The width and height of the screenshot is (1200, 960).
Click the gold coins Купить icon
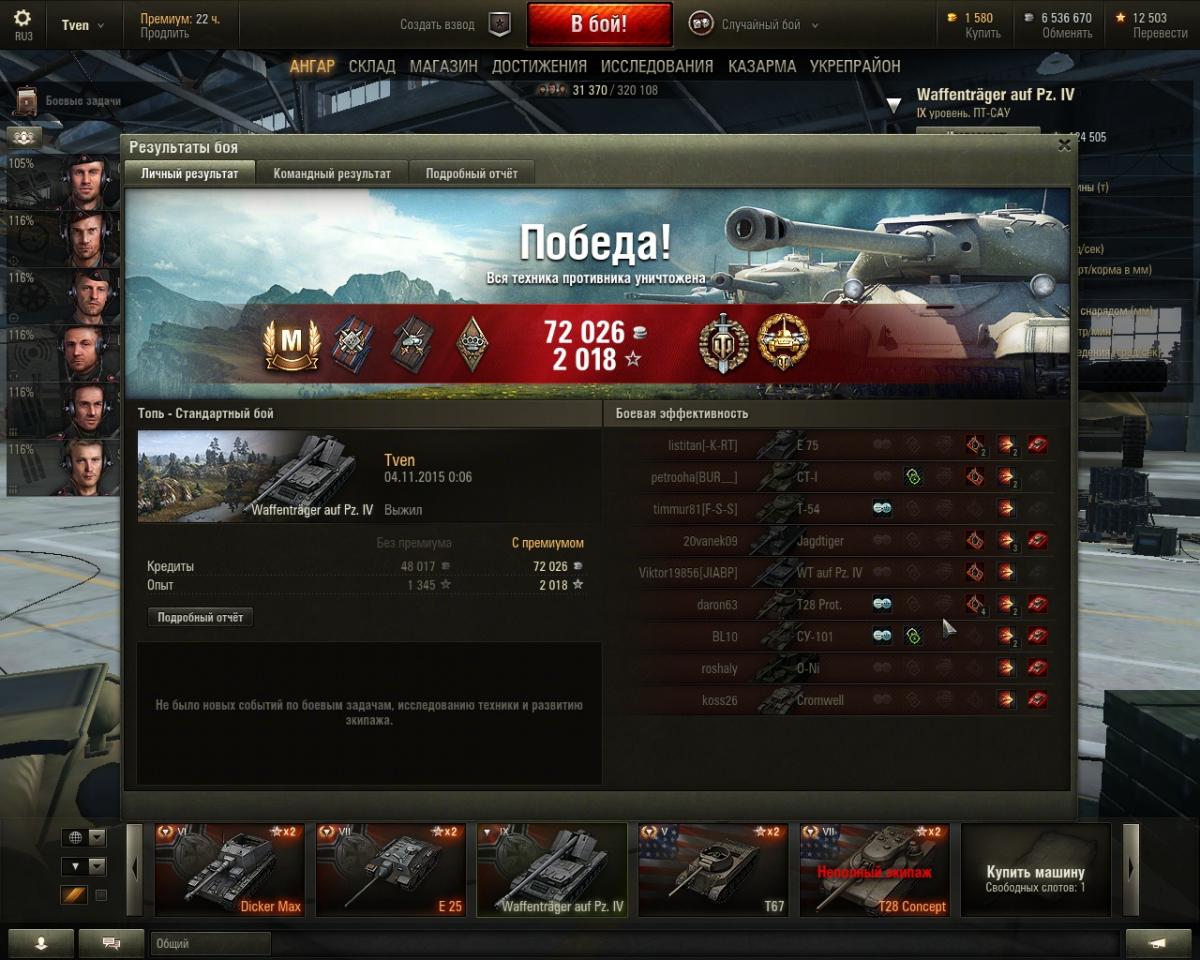[x=950, y=18]
